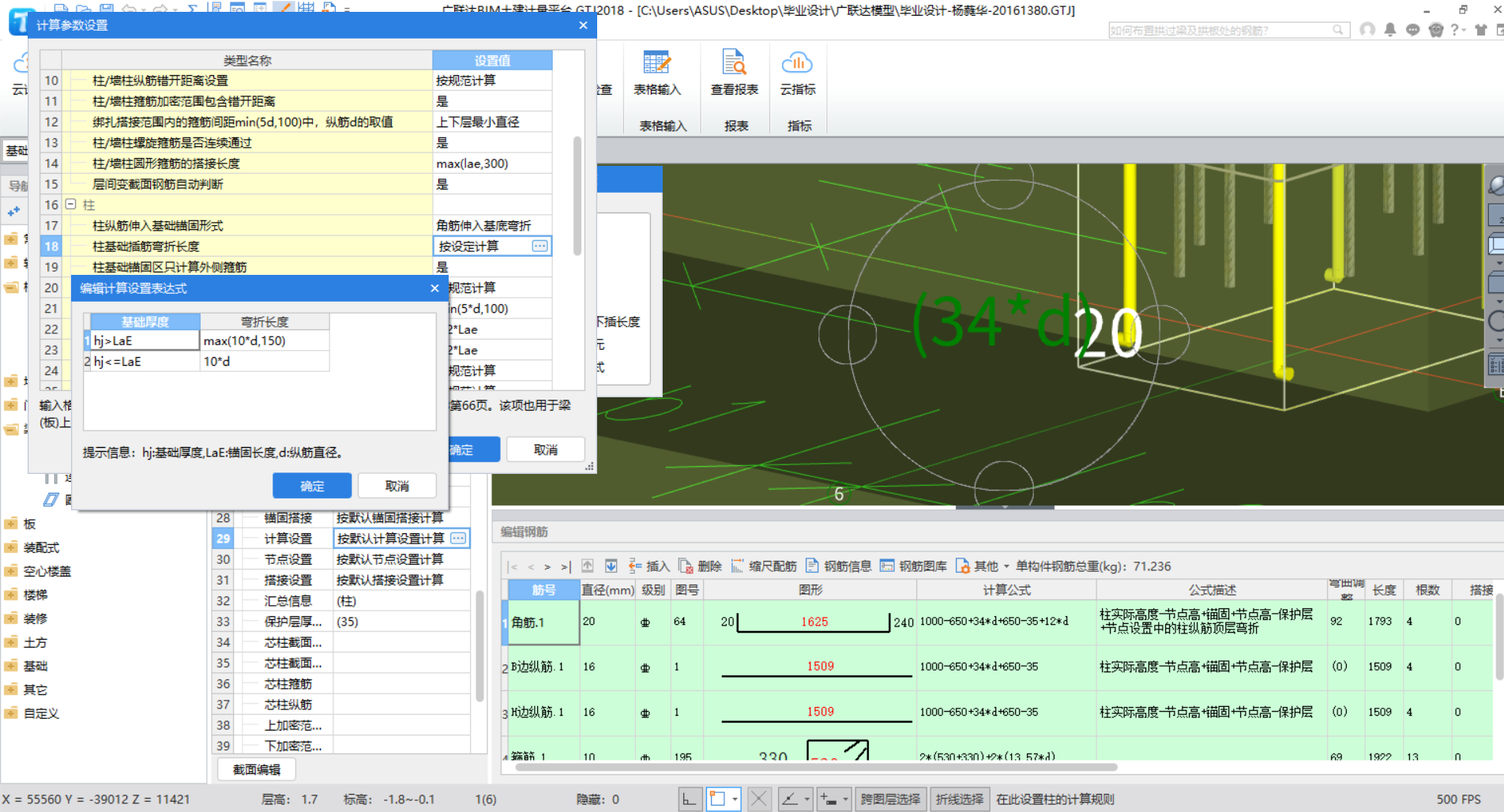Select 基础 in component tree
The height and width of the screenshot is (812, 1504).
tap(35, 666)
